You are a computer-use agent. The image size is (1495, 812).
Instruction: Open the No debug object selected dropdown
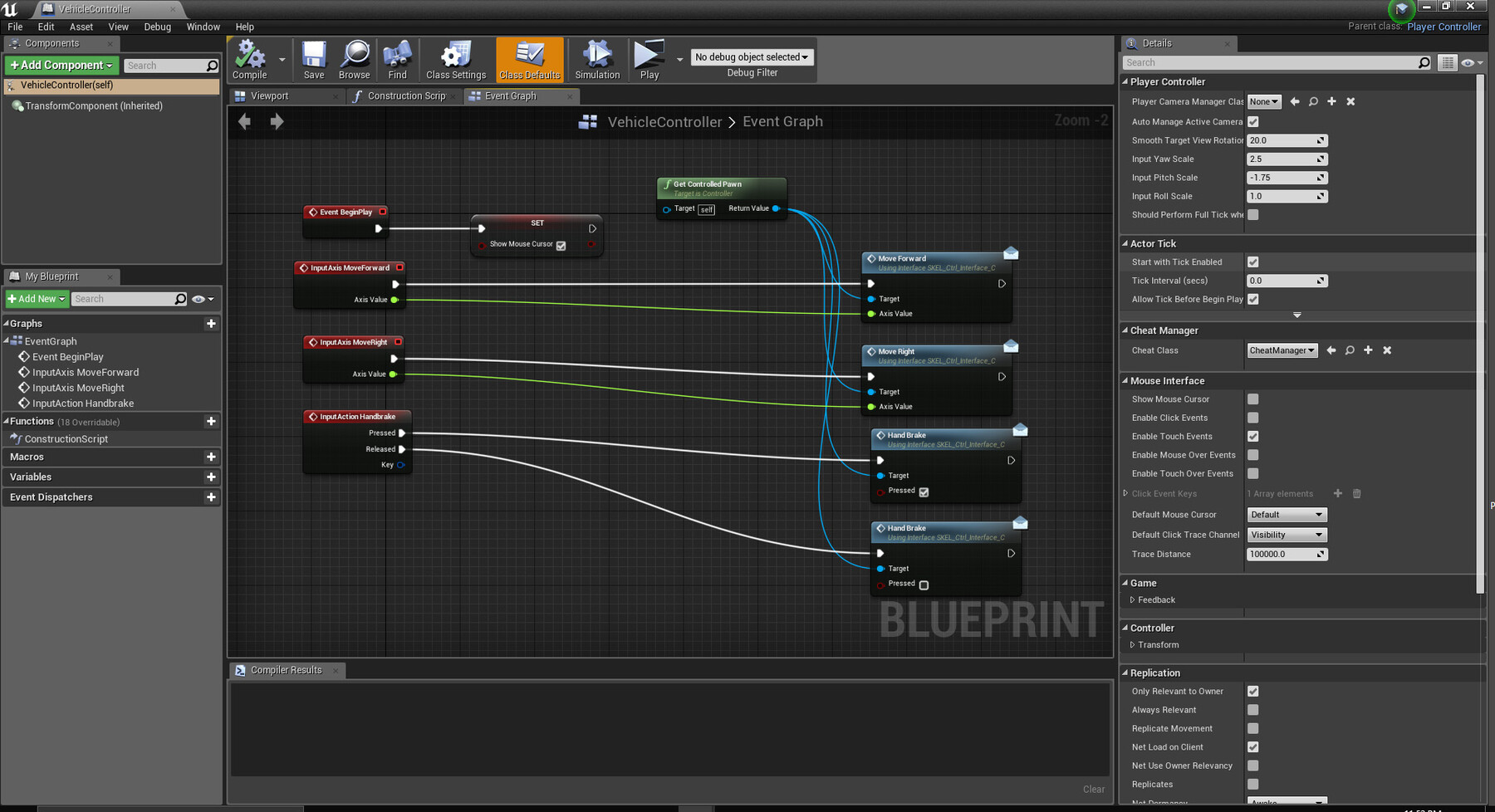(x=752, y=56)
